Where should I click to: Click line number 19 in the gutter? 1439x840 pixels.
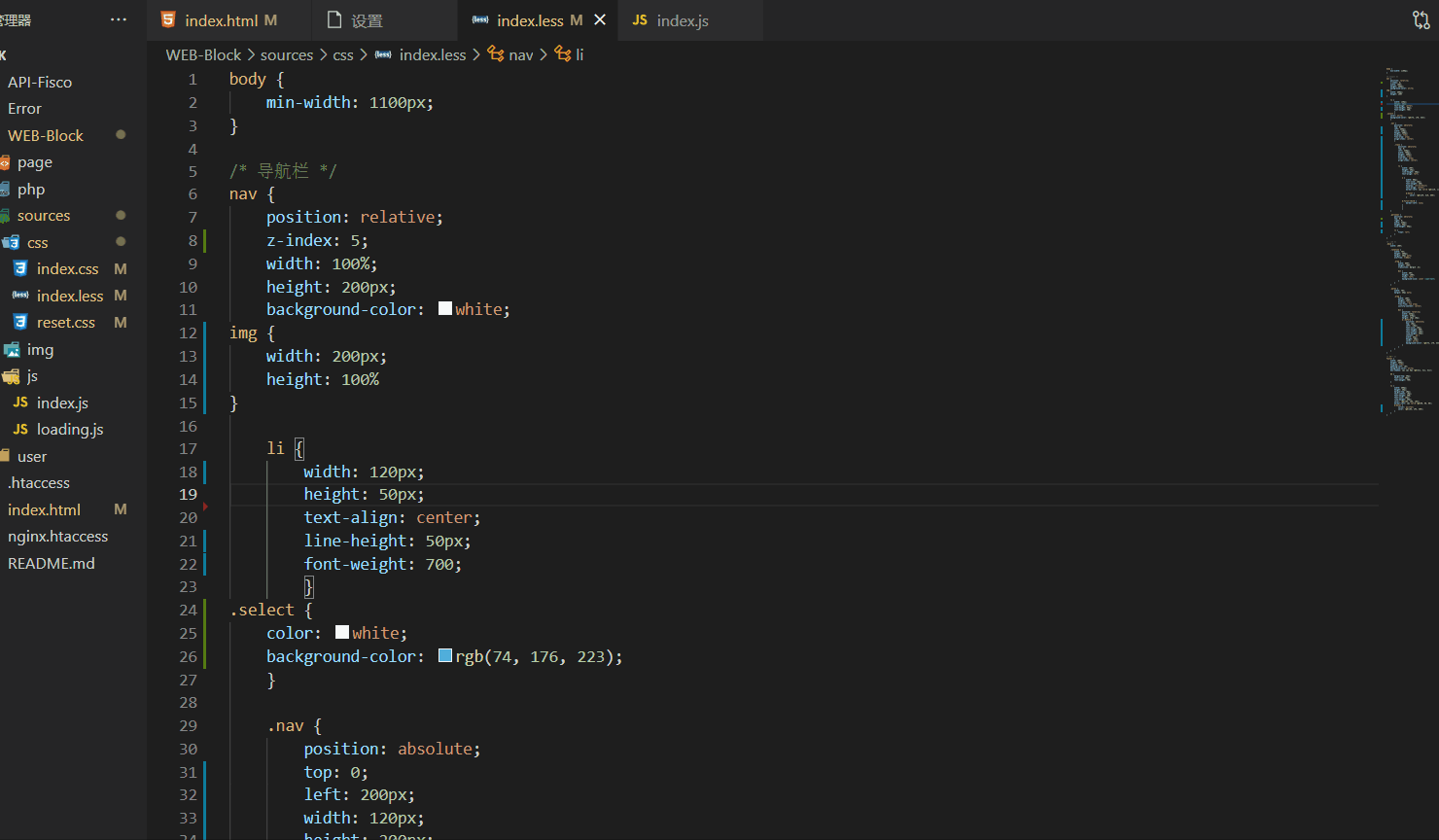[x=188, y=494]
